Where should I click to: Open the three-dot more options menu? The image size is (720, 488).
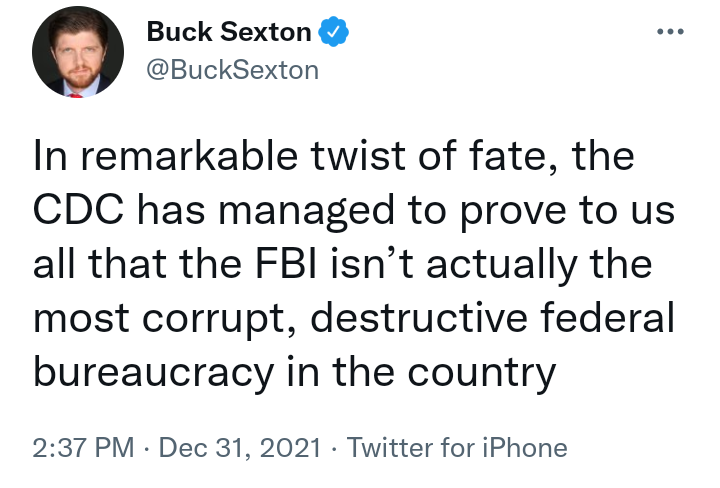coord(670,32)
